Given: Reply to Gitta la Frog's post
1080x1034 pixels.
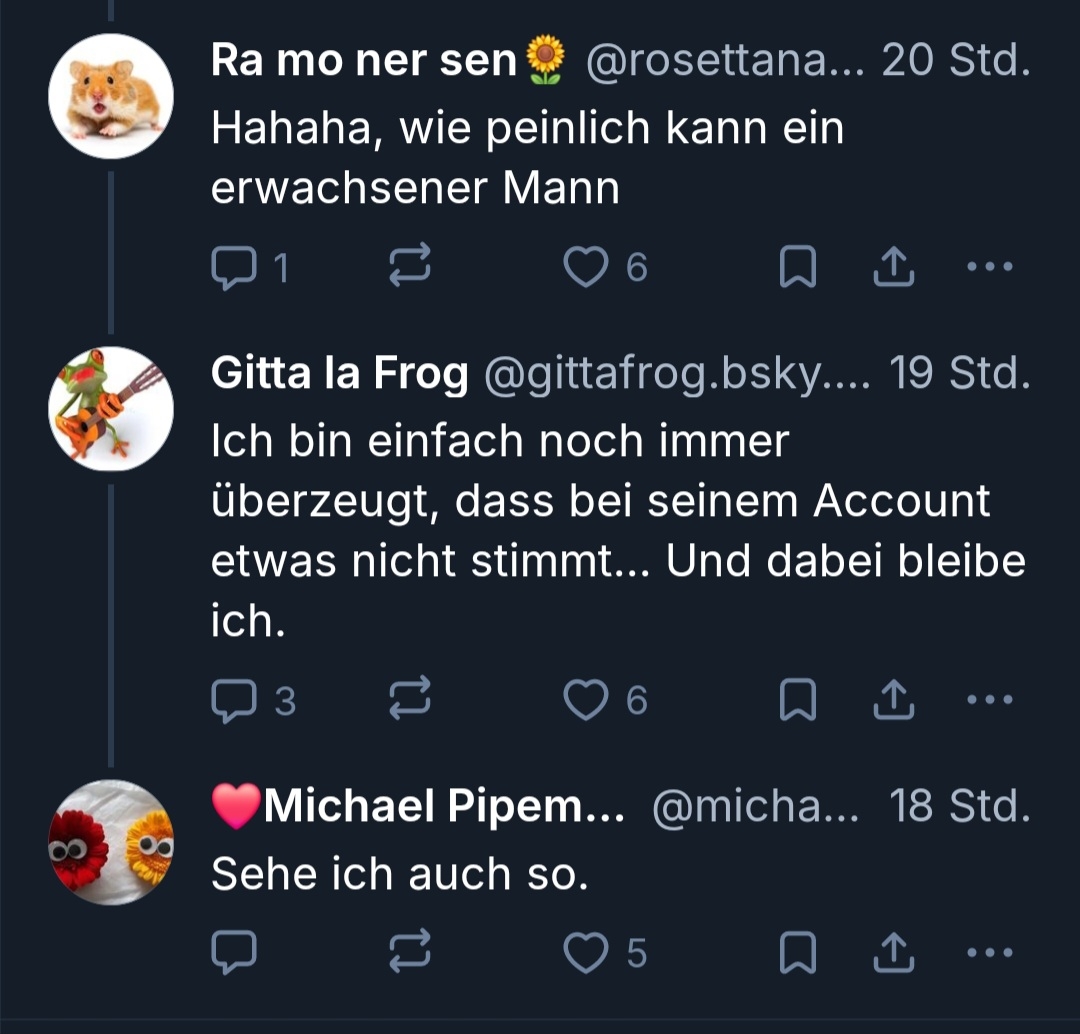Looking at the screenshot, I should [x=234, y=700].
